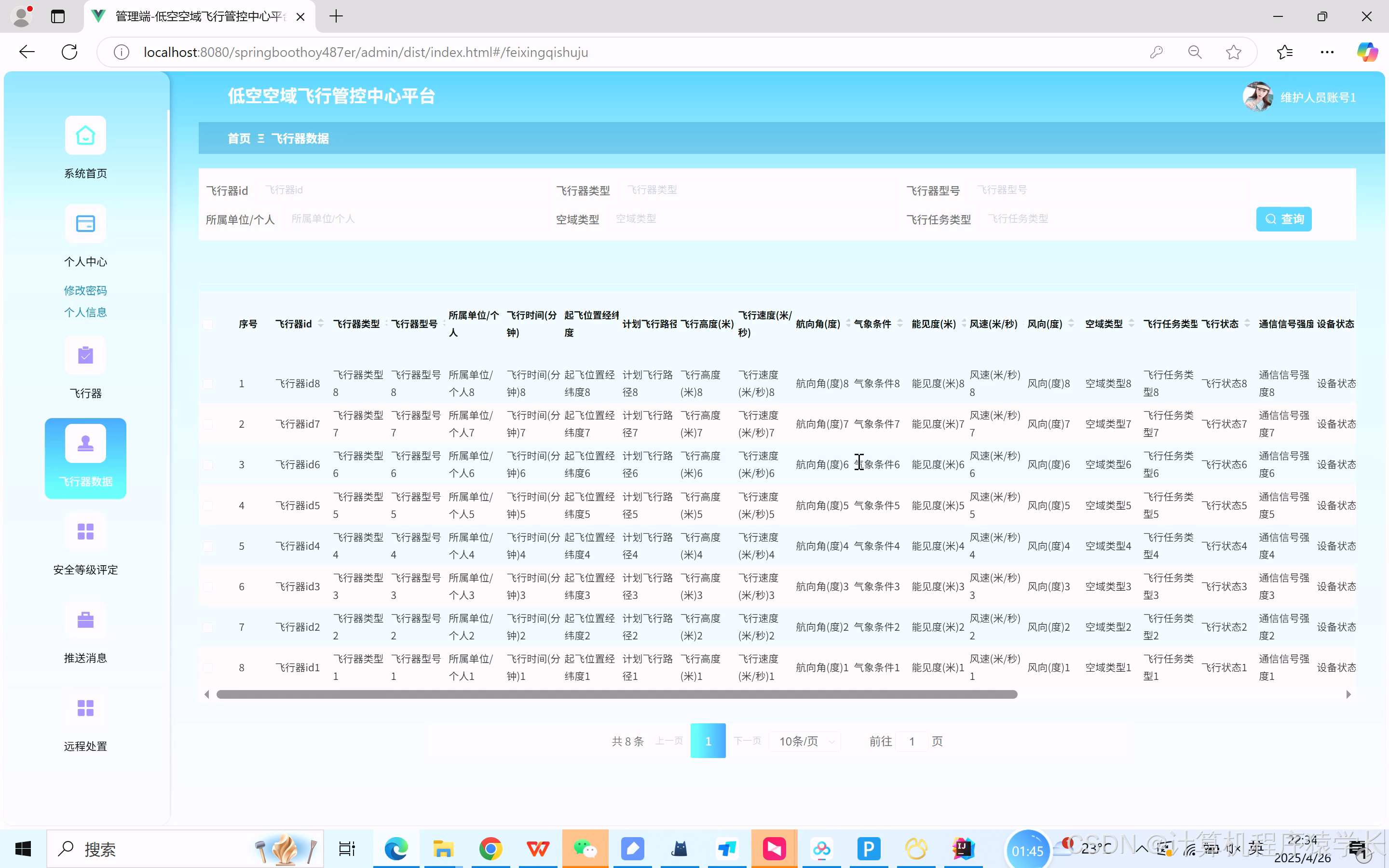This screenshot has height=868, width=1389.
Task: Check the row with 飞行器id6
Action: (x=208, y=465)
